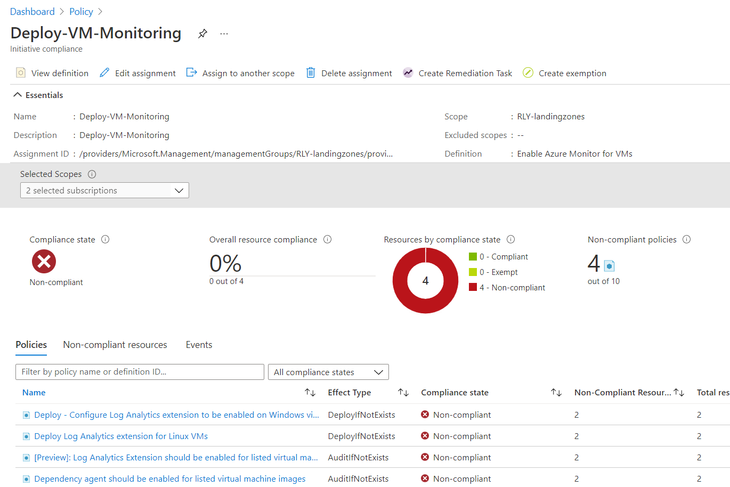
Task: Click the Delete assignment label
Action: pos(357,73)
